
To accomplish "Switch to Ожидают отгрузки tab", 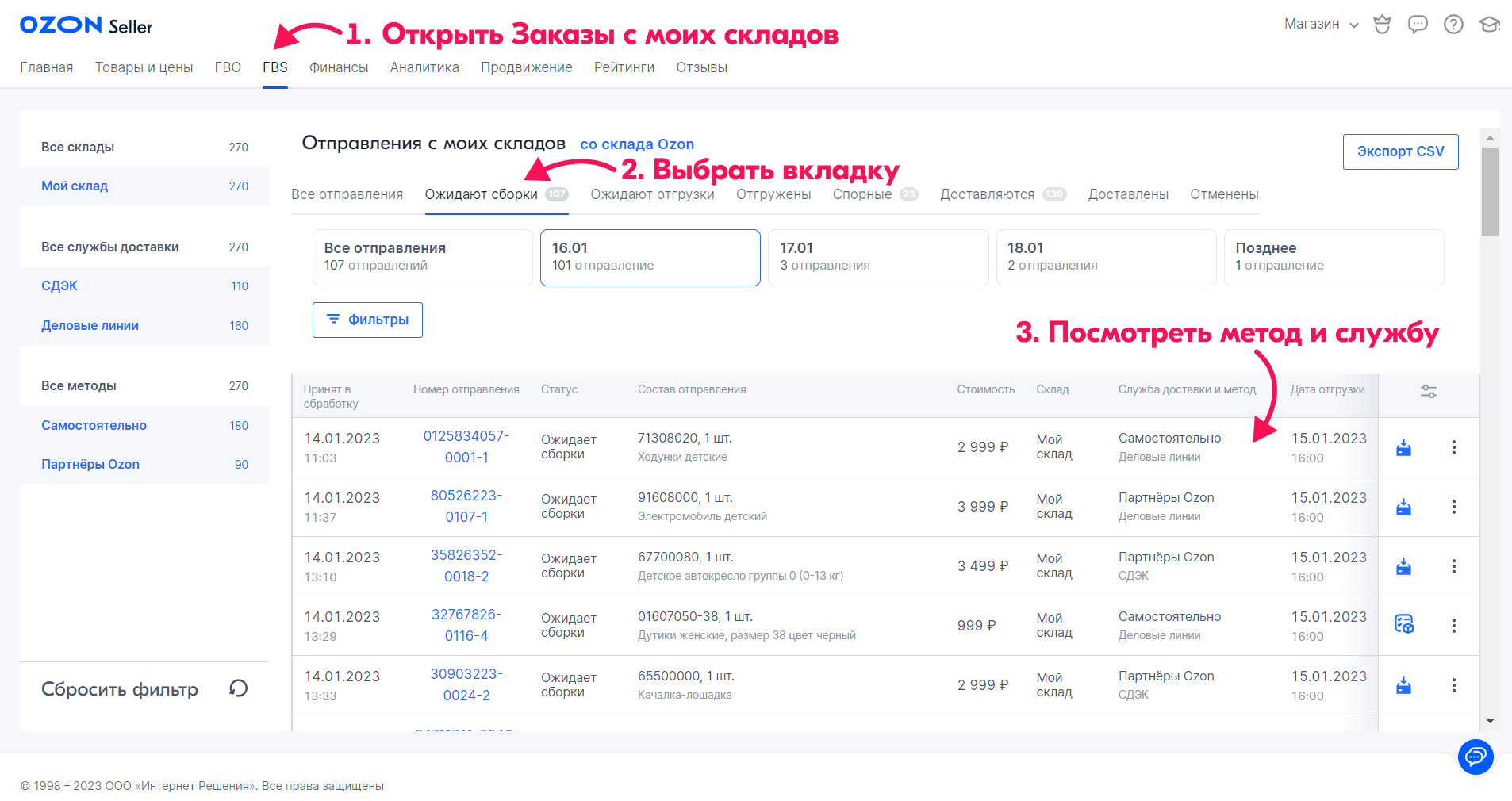I will point(652,194).
